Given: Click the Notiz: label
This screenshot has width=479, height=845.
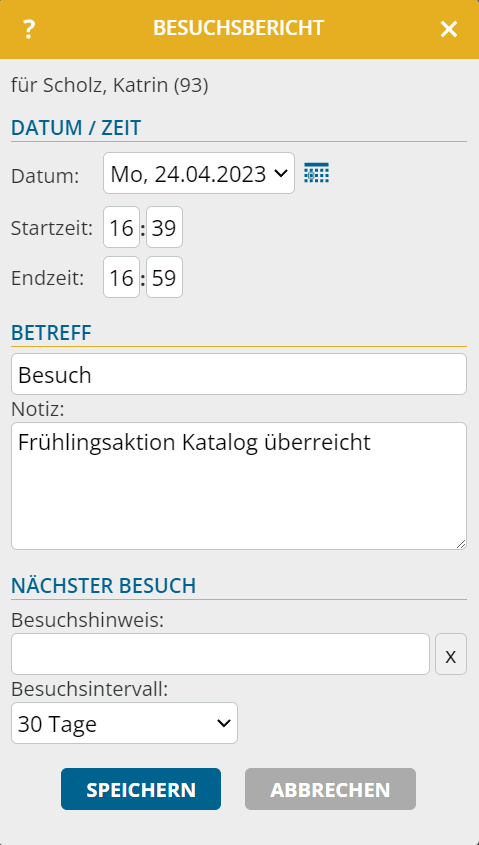Looking at the screenshot, I should 38,410.
